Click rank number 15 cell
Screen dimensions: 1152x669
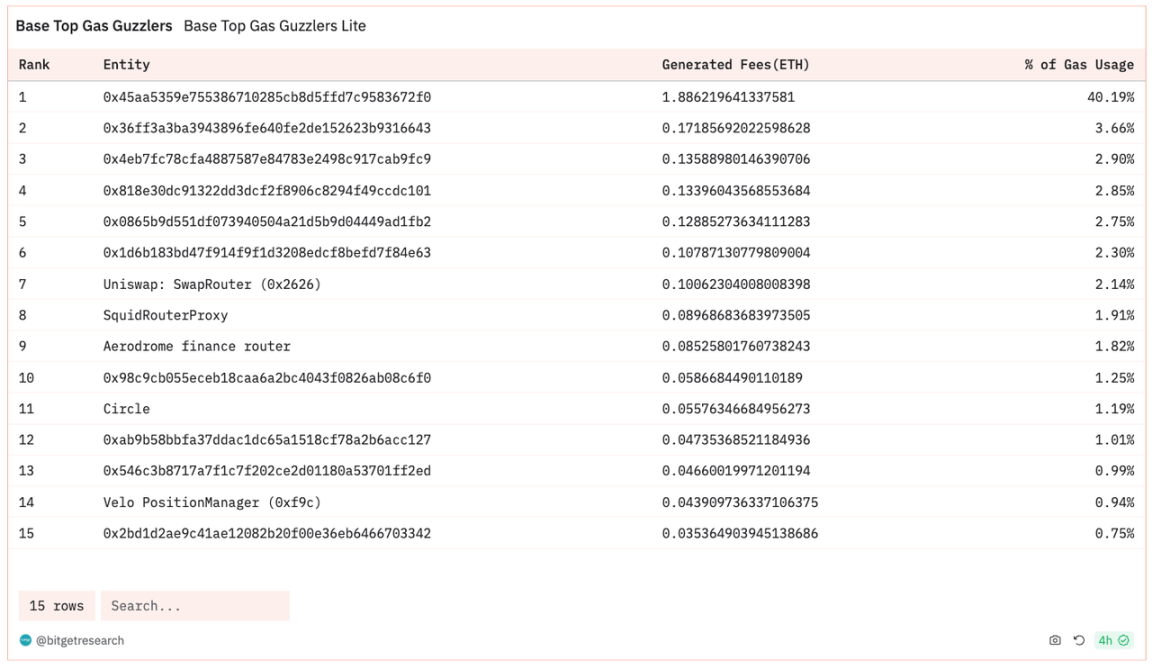click(x=26, y=533)
